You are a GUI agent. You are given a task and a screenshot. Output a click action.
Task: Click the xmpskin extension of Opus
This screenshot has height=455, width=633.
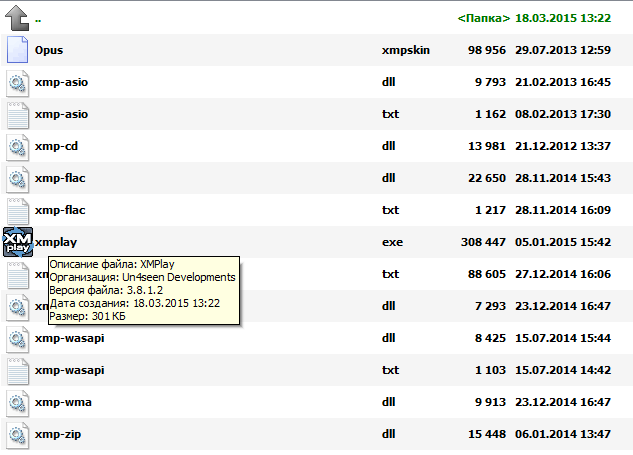click(x=406, y=50)
